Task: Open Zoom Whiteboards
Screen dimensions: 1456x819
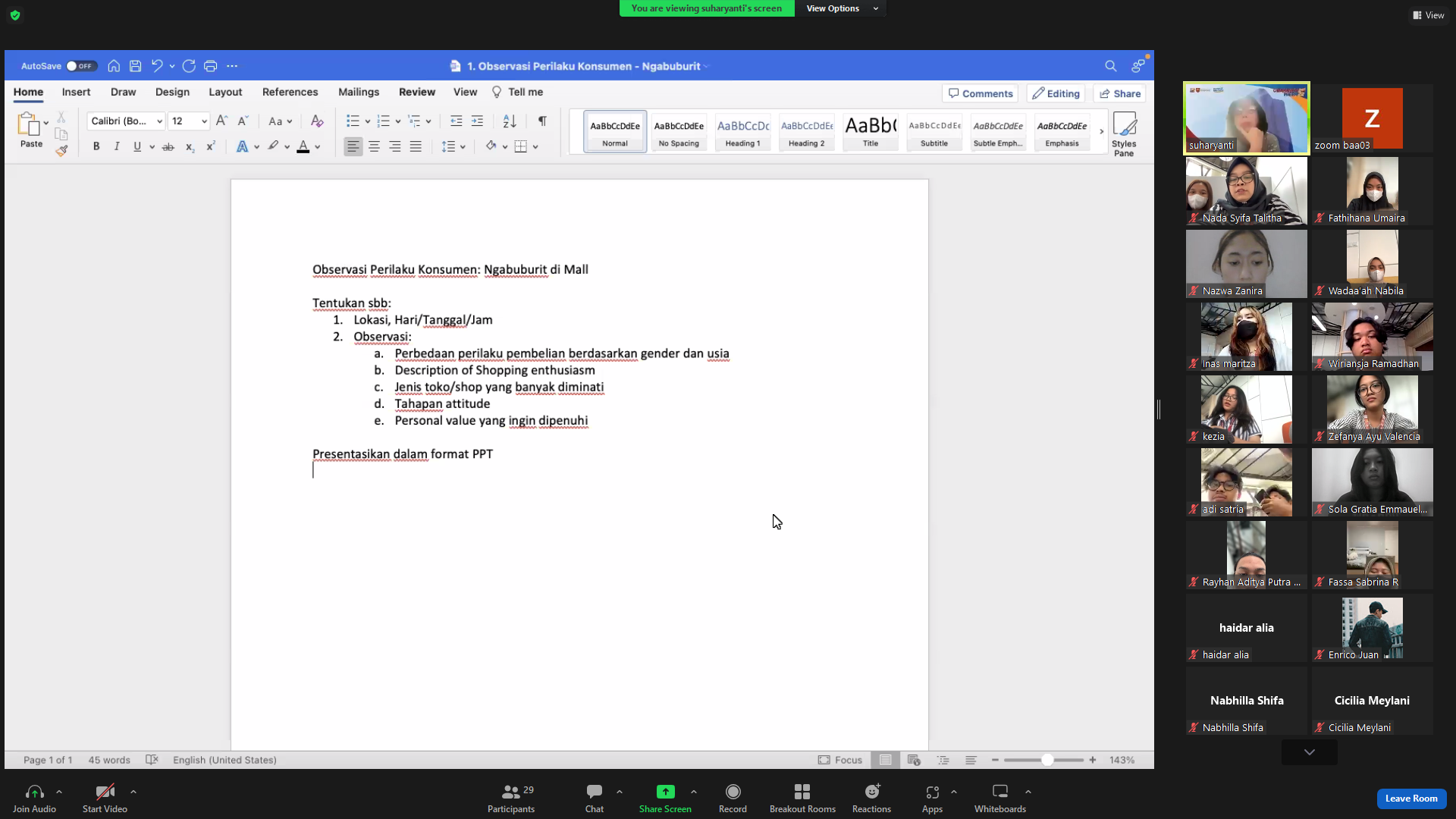Action: 999,799
